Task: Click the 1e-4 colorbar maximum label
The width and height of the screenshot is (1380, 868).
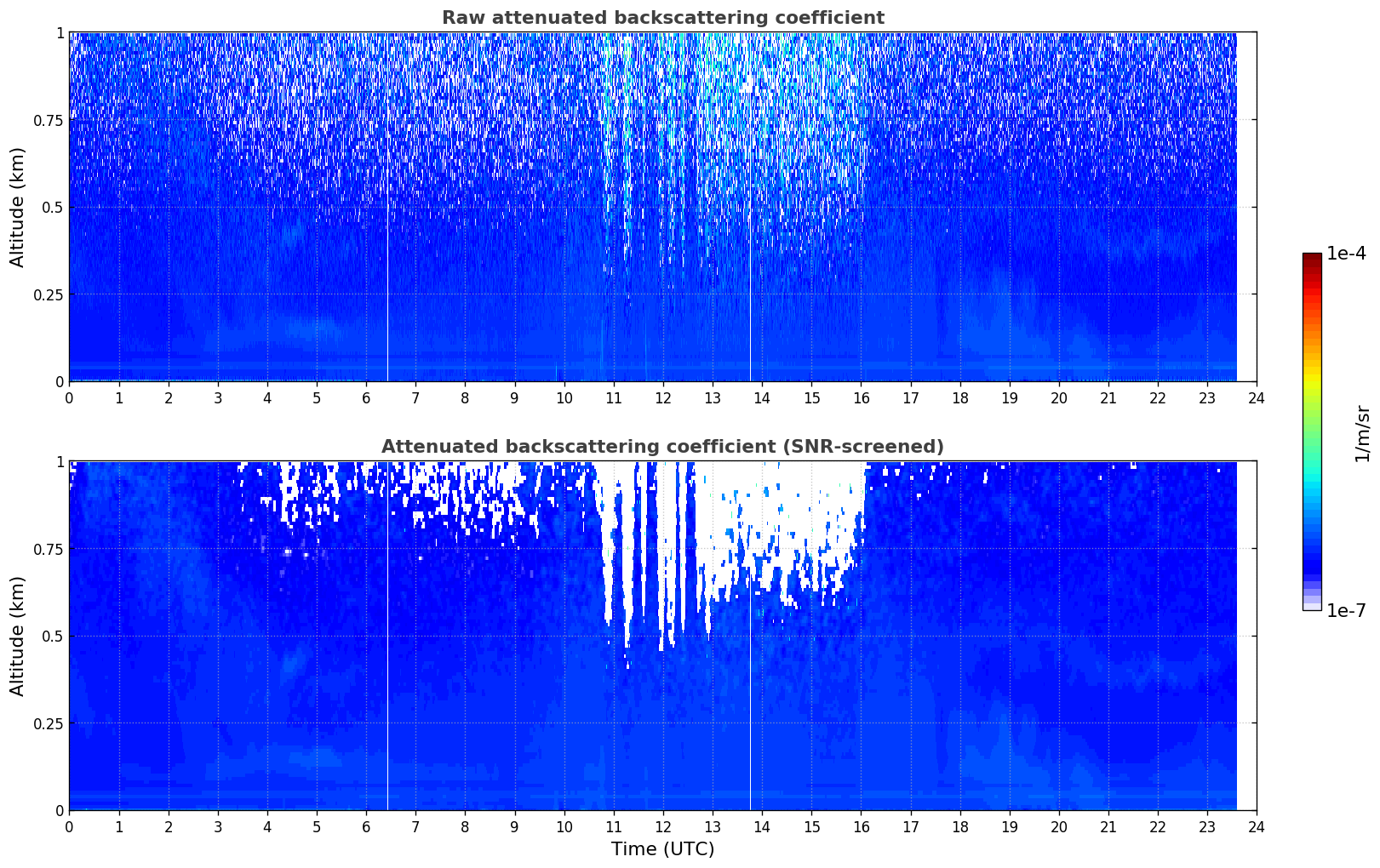Action: [x=1346, y=254]
